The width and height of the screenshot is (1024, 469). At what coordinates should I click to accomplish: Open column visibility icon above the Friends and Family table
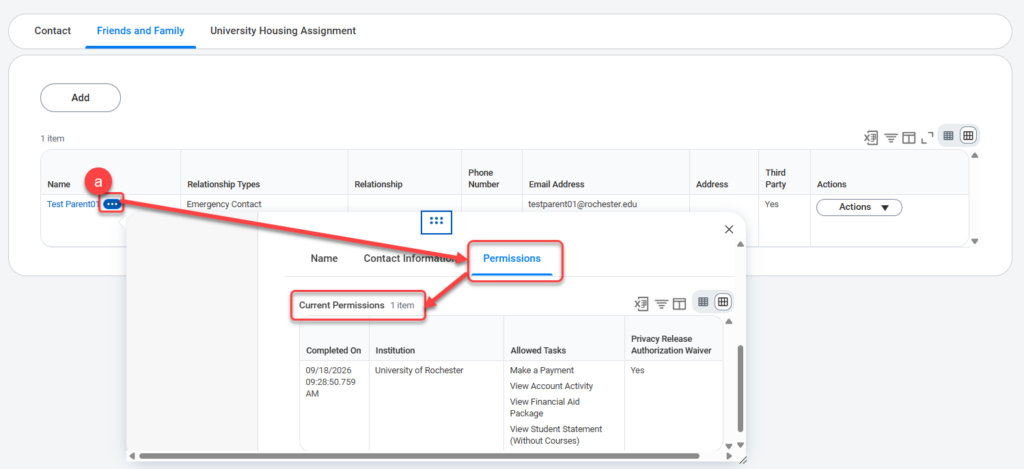tap(908, 138)
